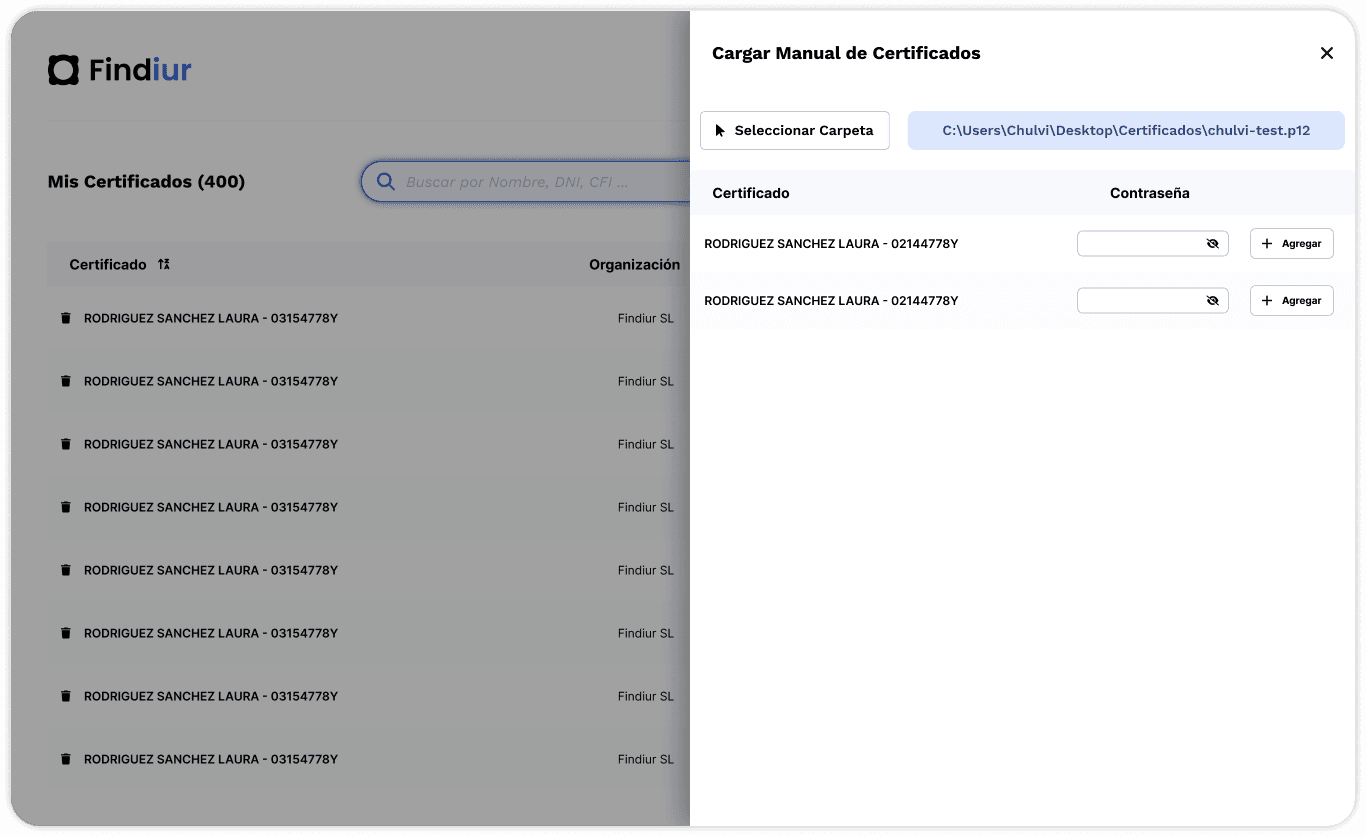Image resolution: width=1366 pixels, height=836 pixels.
Task: Click trash icon of the fifth certificate row
Action: coord(66,570)
